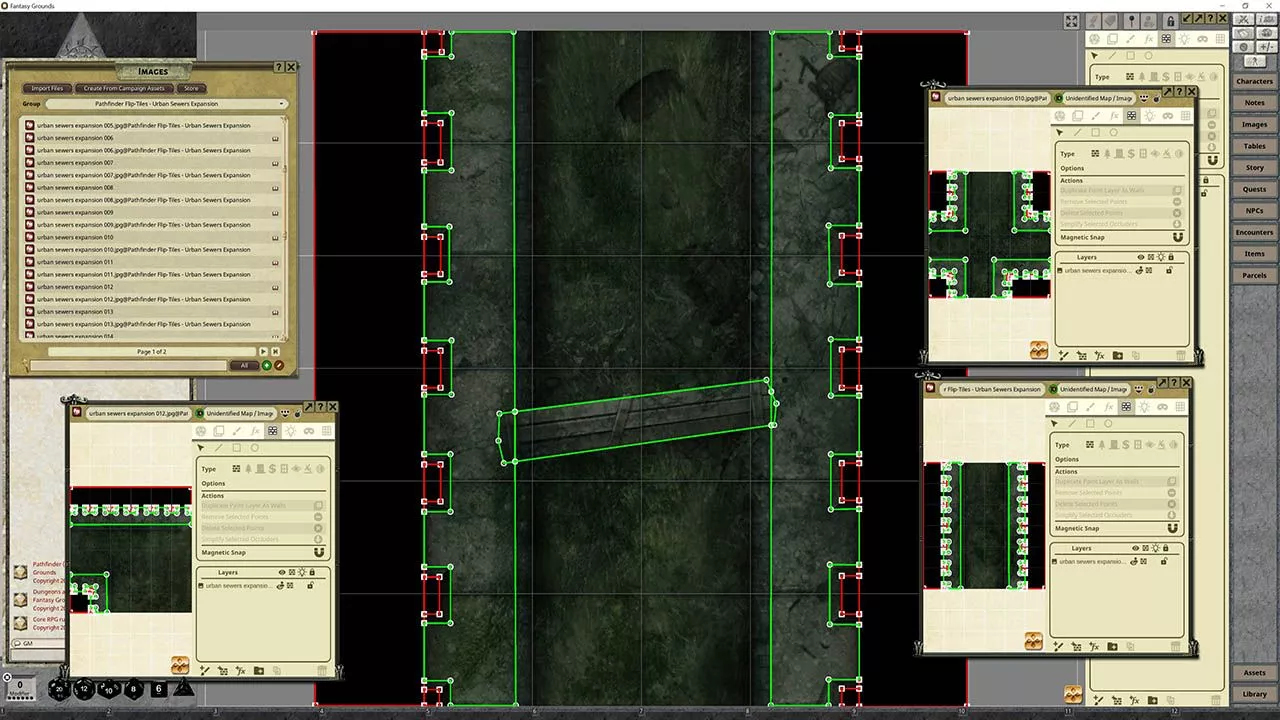The width and height of the screenshot is (1280, 720).
Task: Select the line drawing tool in expansion 010 window
Action: [1076, 132]
